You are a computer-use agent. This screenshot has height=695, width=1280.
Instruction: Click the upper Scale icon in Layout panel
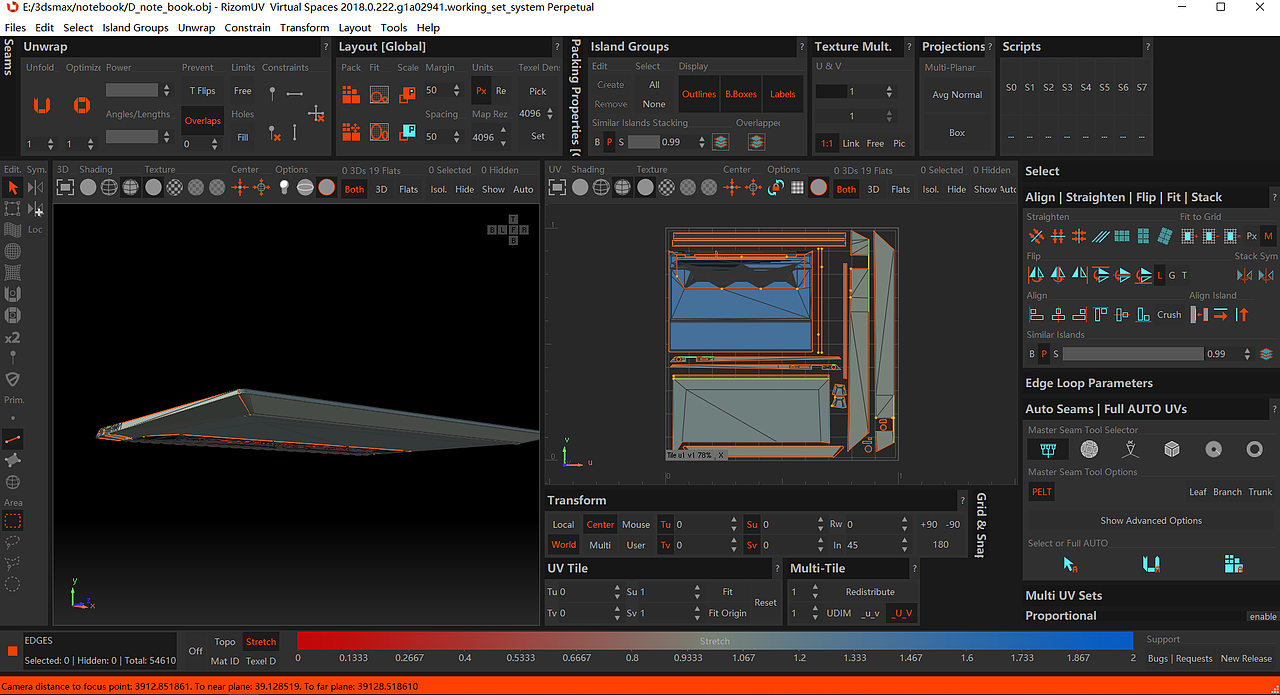coord(407,95)
